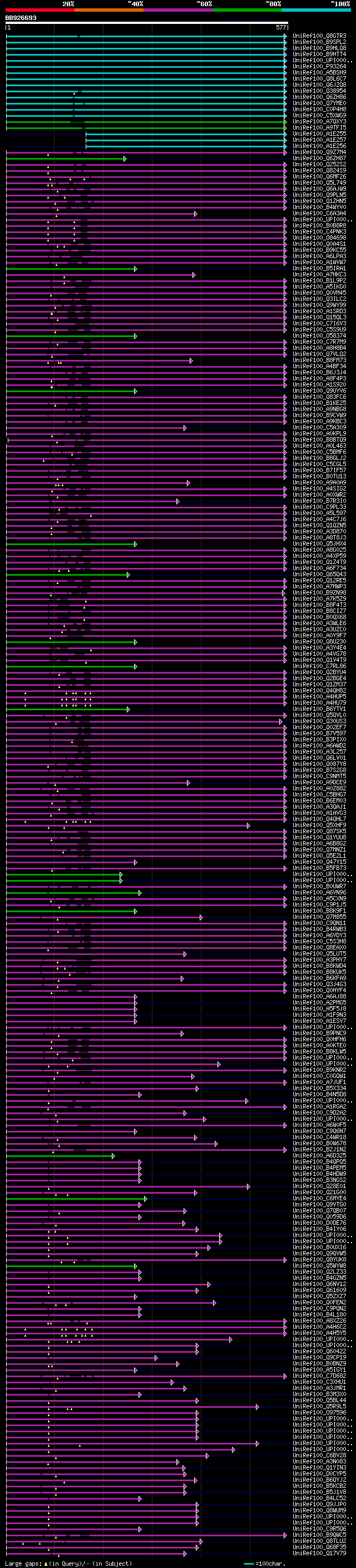Select hit UniRef100_B5IRA1
Viewport: 356px width, 1568px height.
coord(319,269)
